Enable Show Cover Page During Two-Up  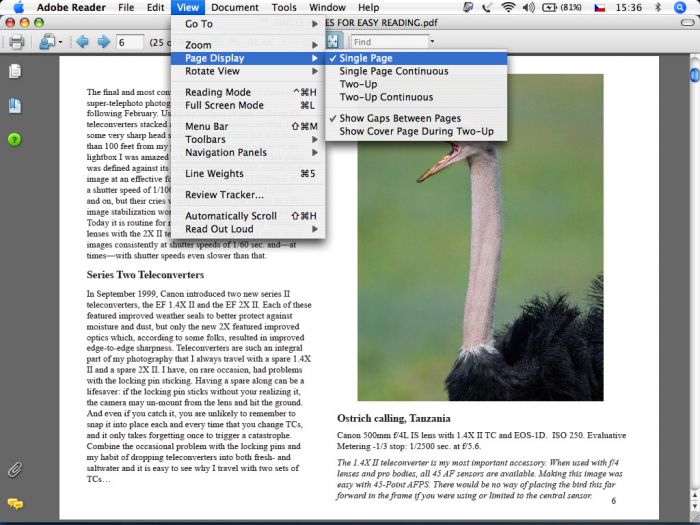[416, 131]
